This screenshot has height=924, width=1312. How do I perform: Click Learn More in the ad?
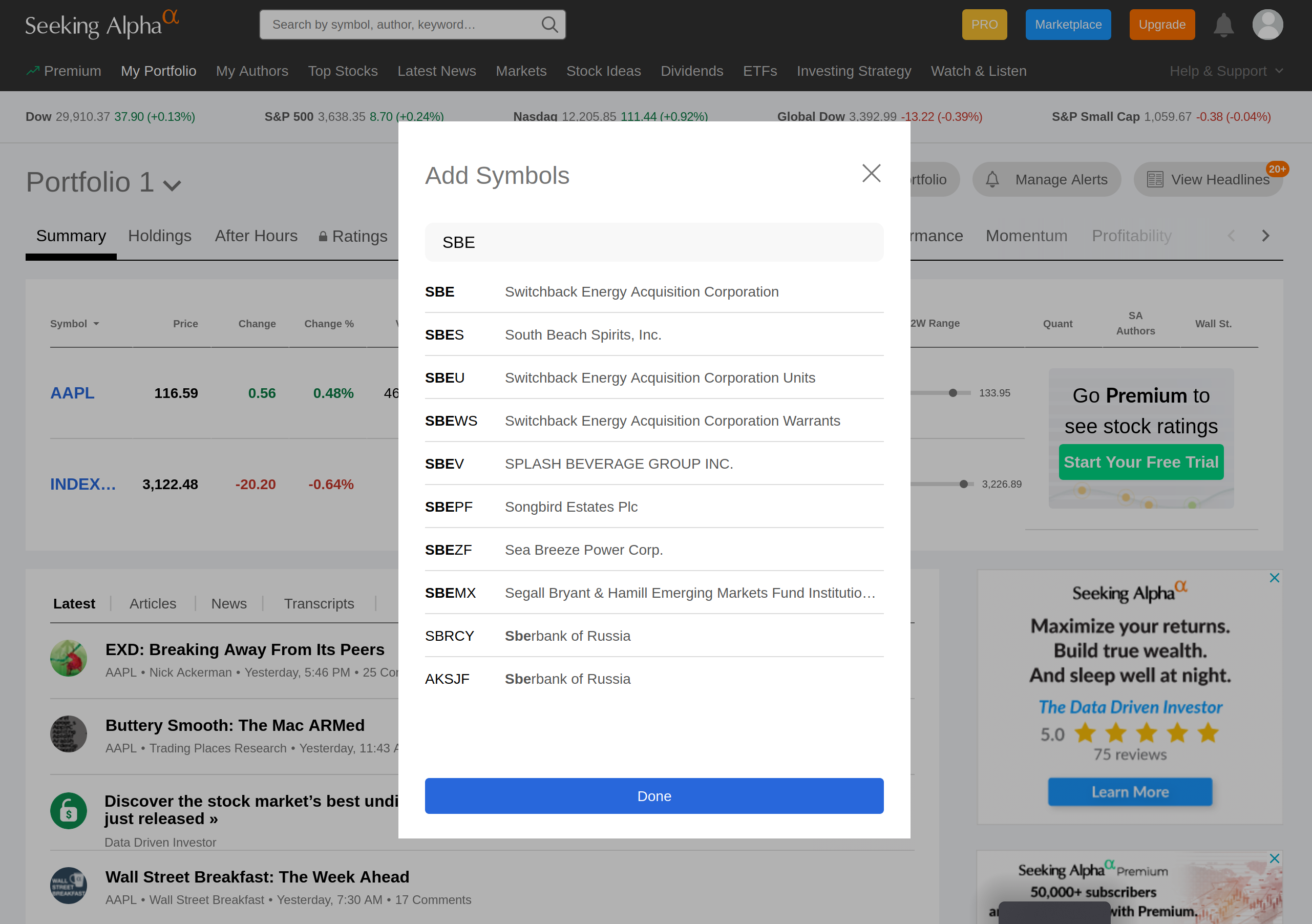pyautogui.click(x=1130, y=792)
